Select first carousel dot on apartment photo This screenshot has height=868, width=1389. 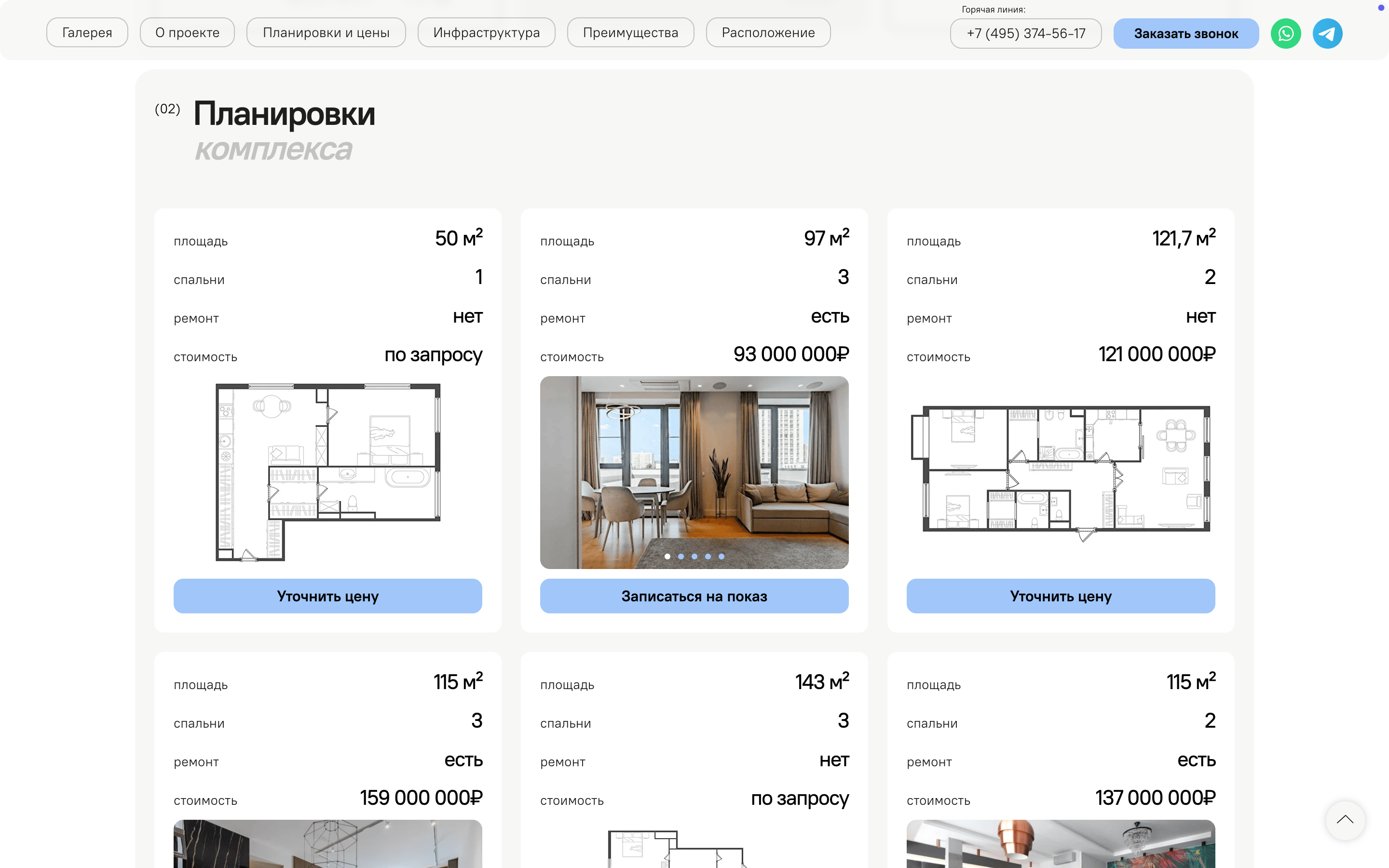[x=667, y=556]
